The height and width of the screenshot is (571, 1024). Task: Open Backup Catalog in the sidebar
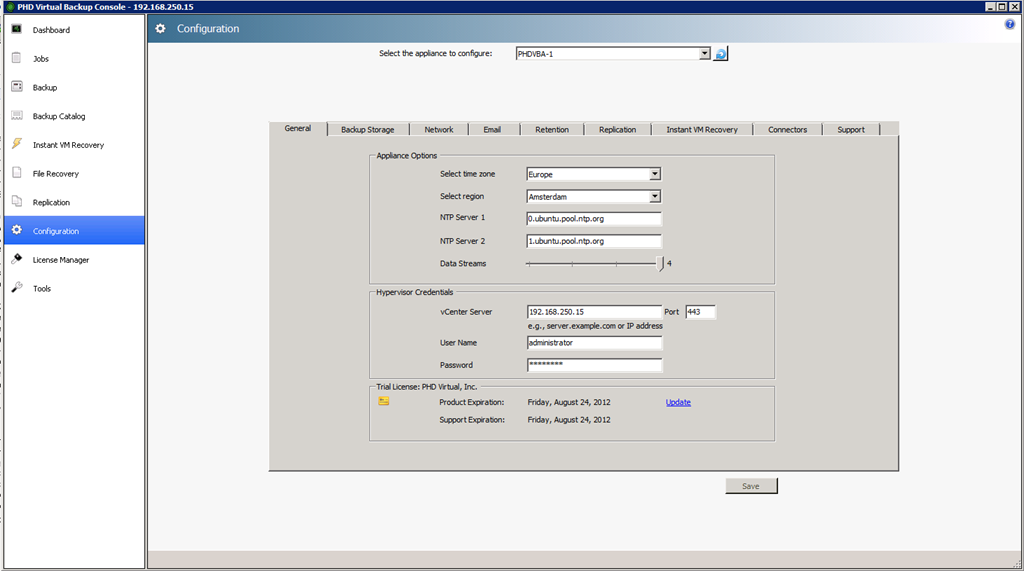pos(74,116)
